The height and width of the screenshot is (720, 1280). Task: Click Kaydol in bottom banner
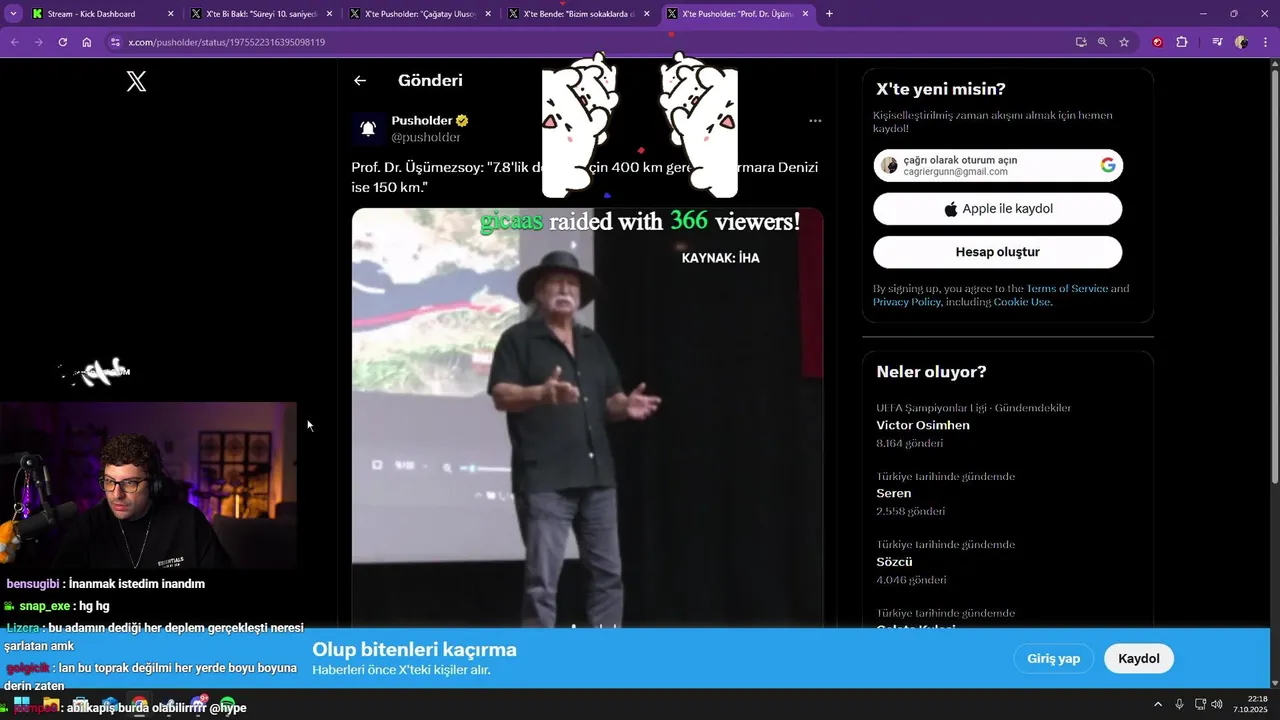[1139, 658]
